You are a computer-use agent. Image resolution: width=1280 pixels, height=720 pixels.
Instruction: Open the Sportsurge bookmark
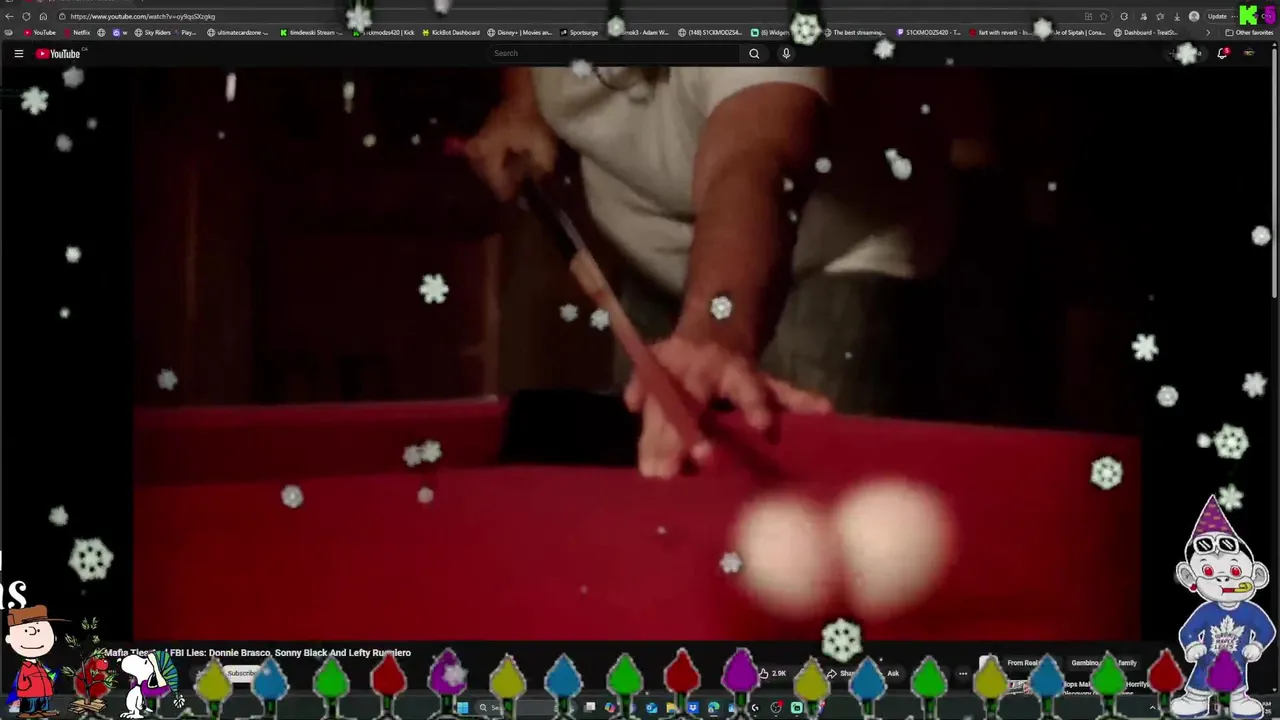[x=579, y=32]
